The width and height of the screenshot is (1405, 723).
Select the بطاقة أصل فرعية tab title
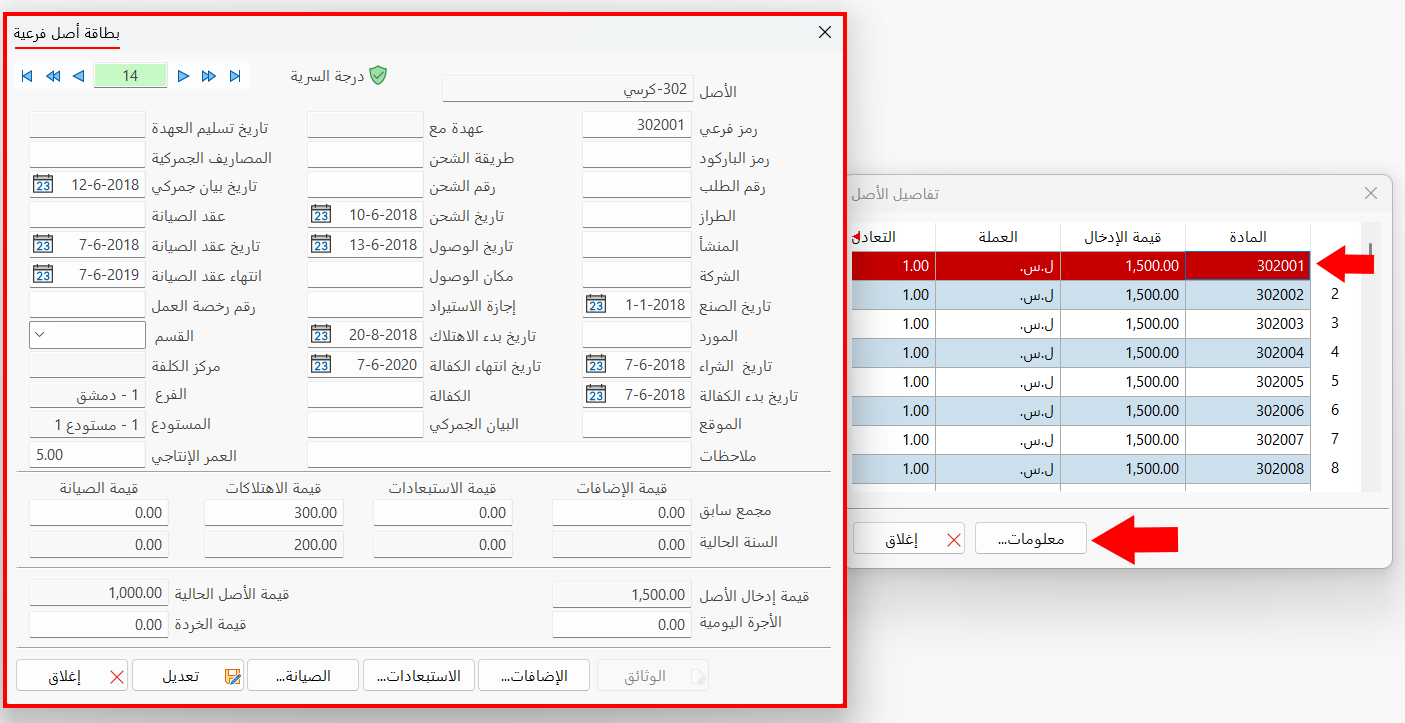(x=67, y=33)
